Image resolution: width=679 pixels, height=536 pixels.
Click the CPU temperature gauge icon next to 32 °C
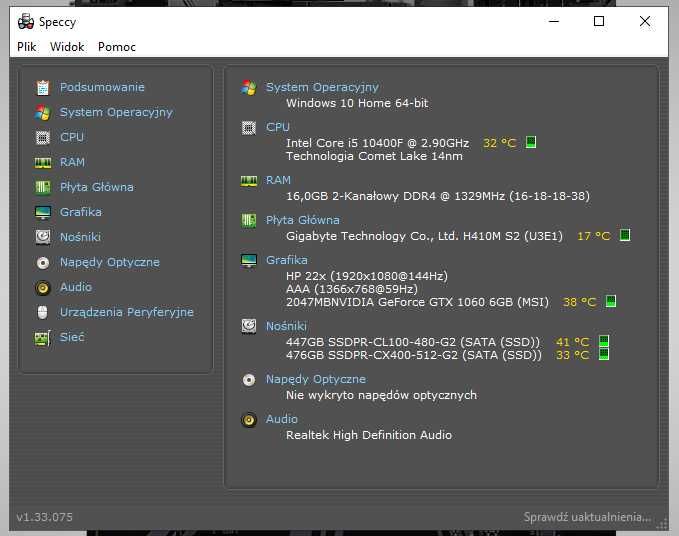(x=530, y=142)
